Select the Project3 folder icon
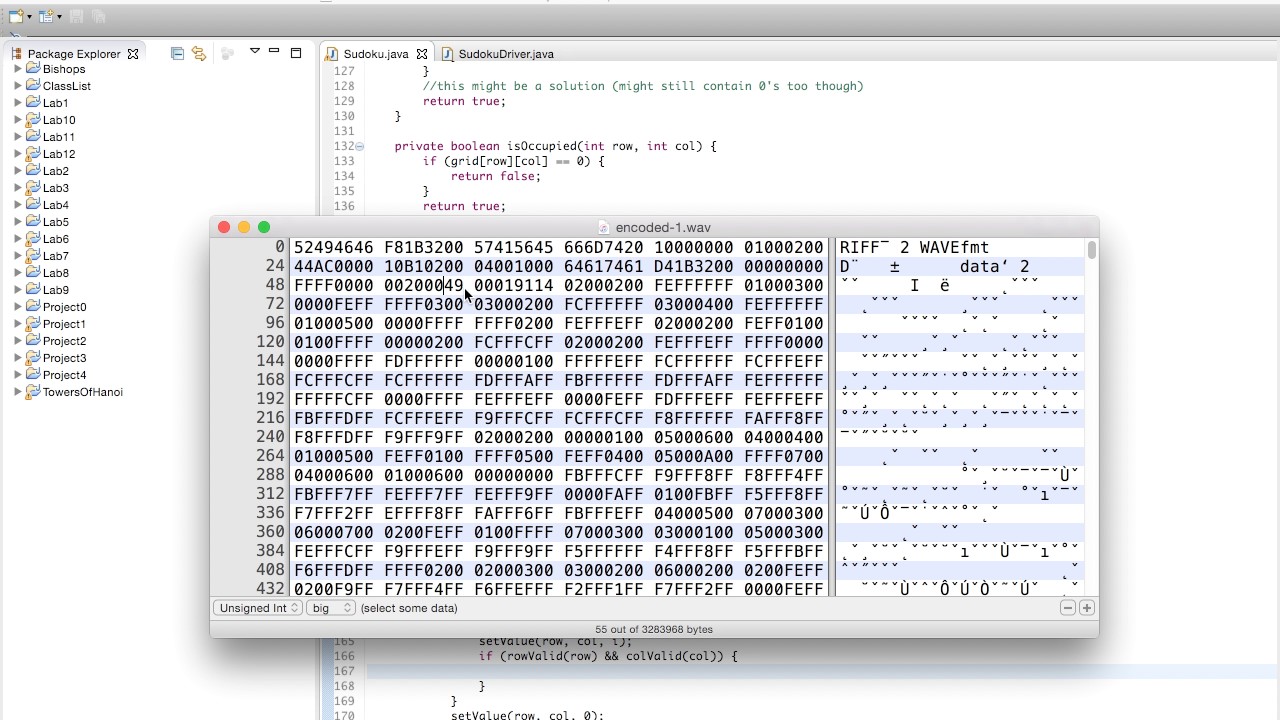This screenshot has height=720, width=1280. pyautogui.click(x=33, y=357)
